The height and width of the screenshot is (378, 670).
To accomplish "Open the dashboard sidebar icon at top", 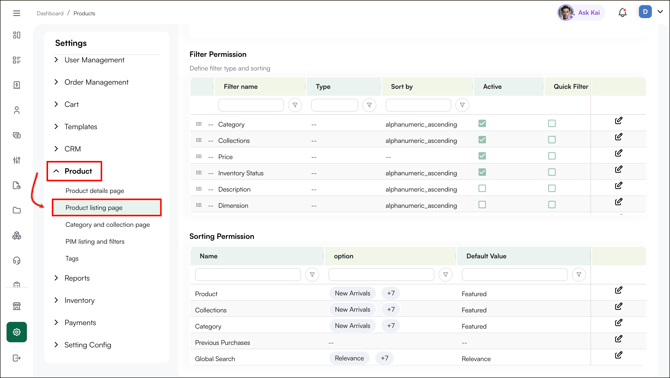I will click(x=17, y=35).
